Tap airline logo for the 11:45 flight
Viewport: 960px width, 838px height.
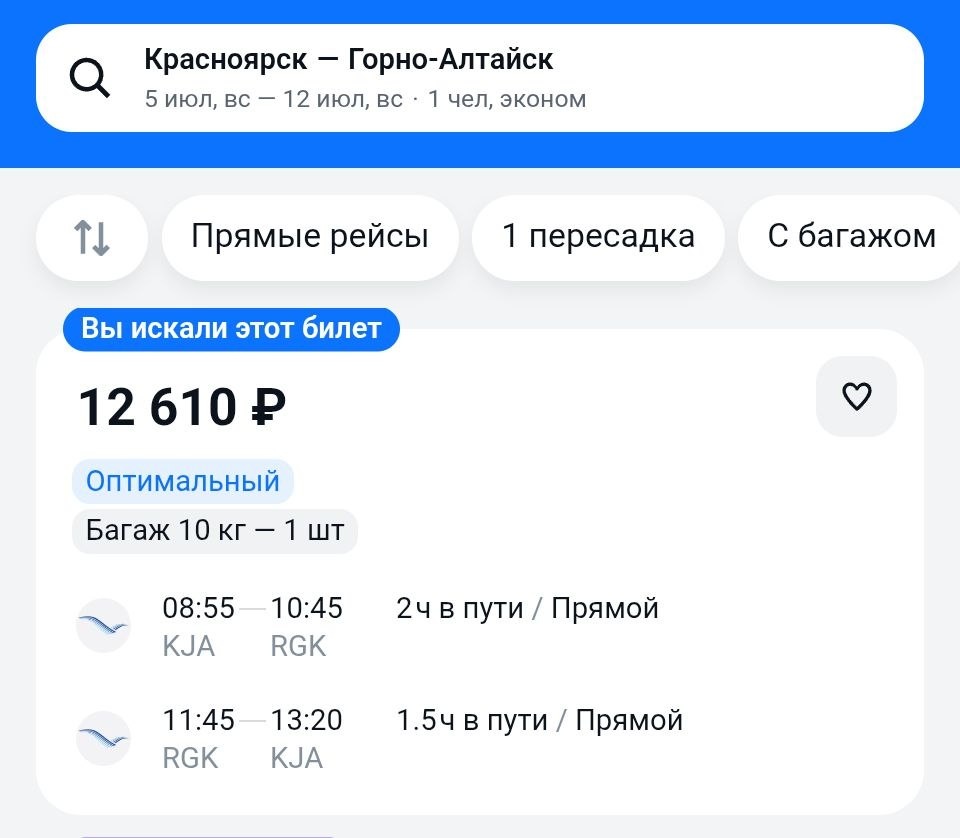(x=103, y=738)
